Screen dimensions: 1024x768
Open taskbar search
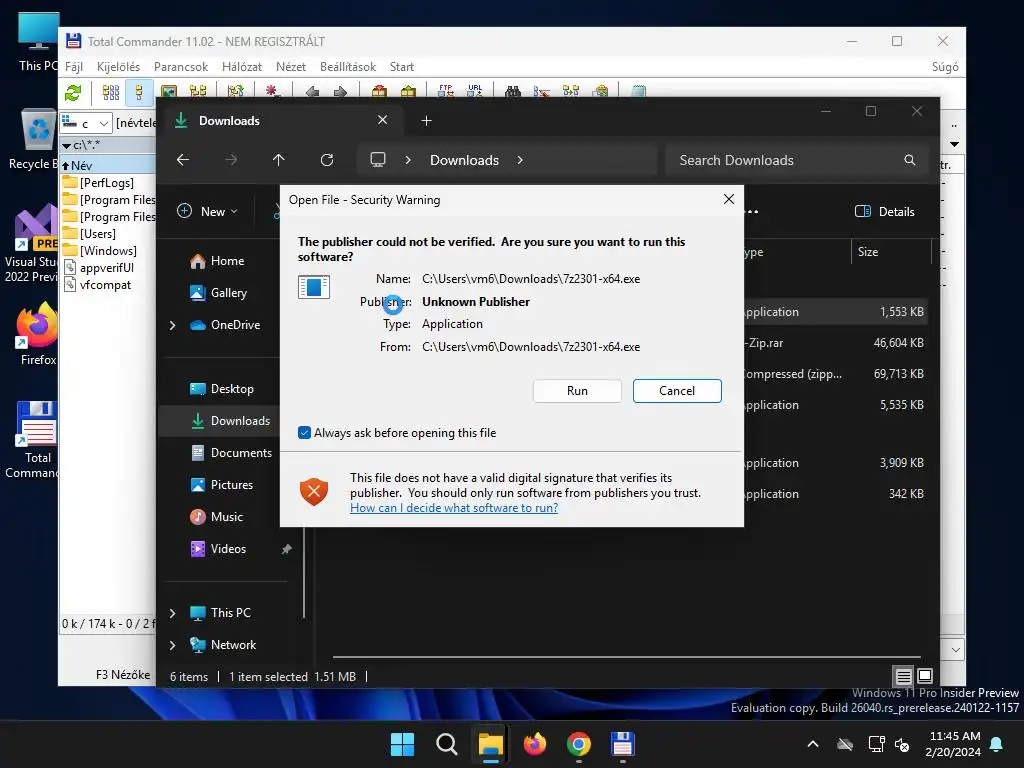(447, 744)
